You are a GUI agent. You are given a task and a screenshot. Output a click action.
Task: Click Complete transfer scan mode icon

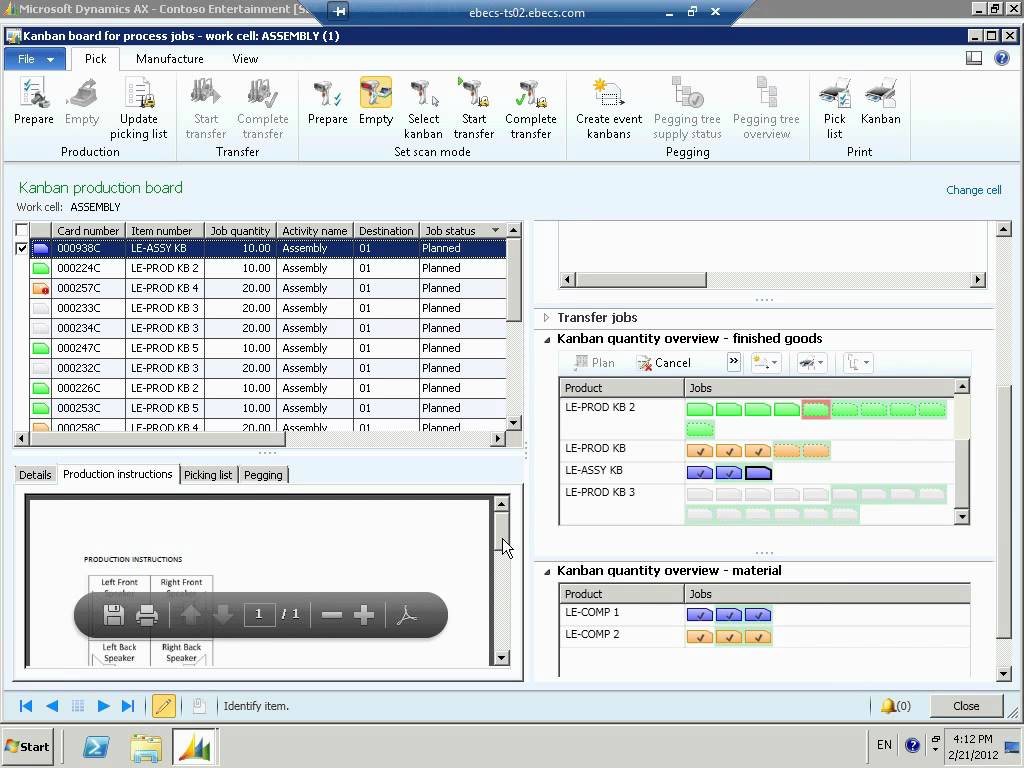click(x=530, y=108)
